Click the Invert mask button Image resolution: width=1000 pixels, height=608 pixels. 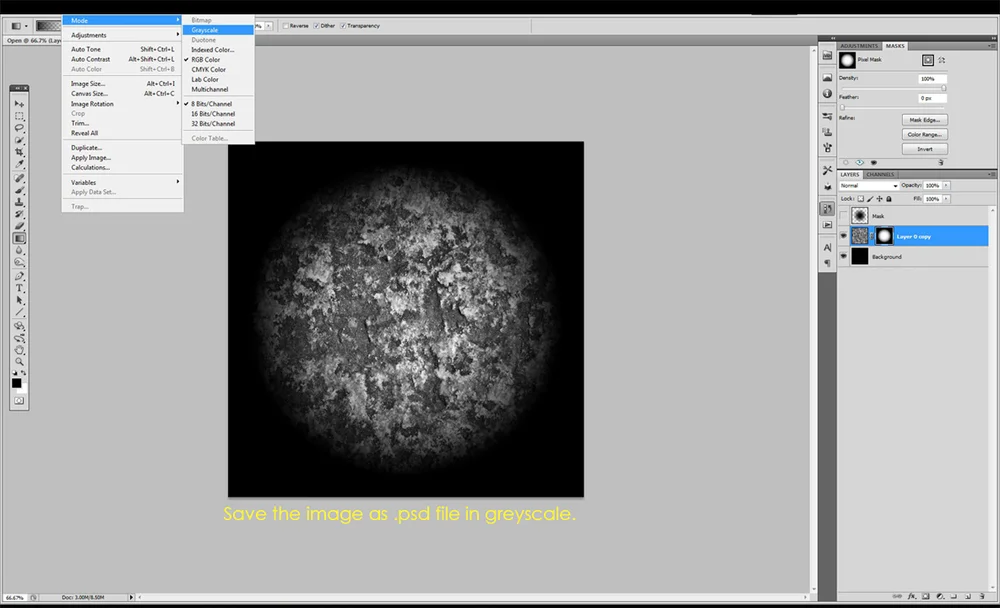click(x=925, y=149)
